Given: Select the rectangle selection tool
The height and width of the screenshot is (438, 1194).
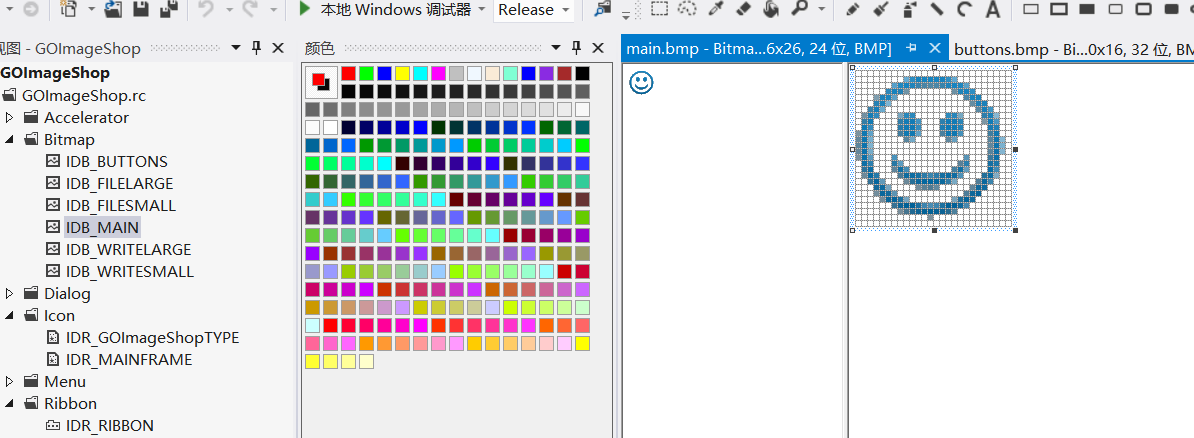Looking at the screenshot, I should (x=659, y=9).
